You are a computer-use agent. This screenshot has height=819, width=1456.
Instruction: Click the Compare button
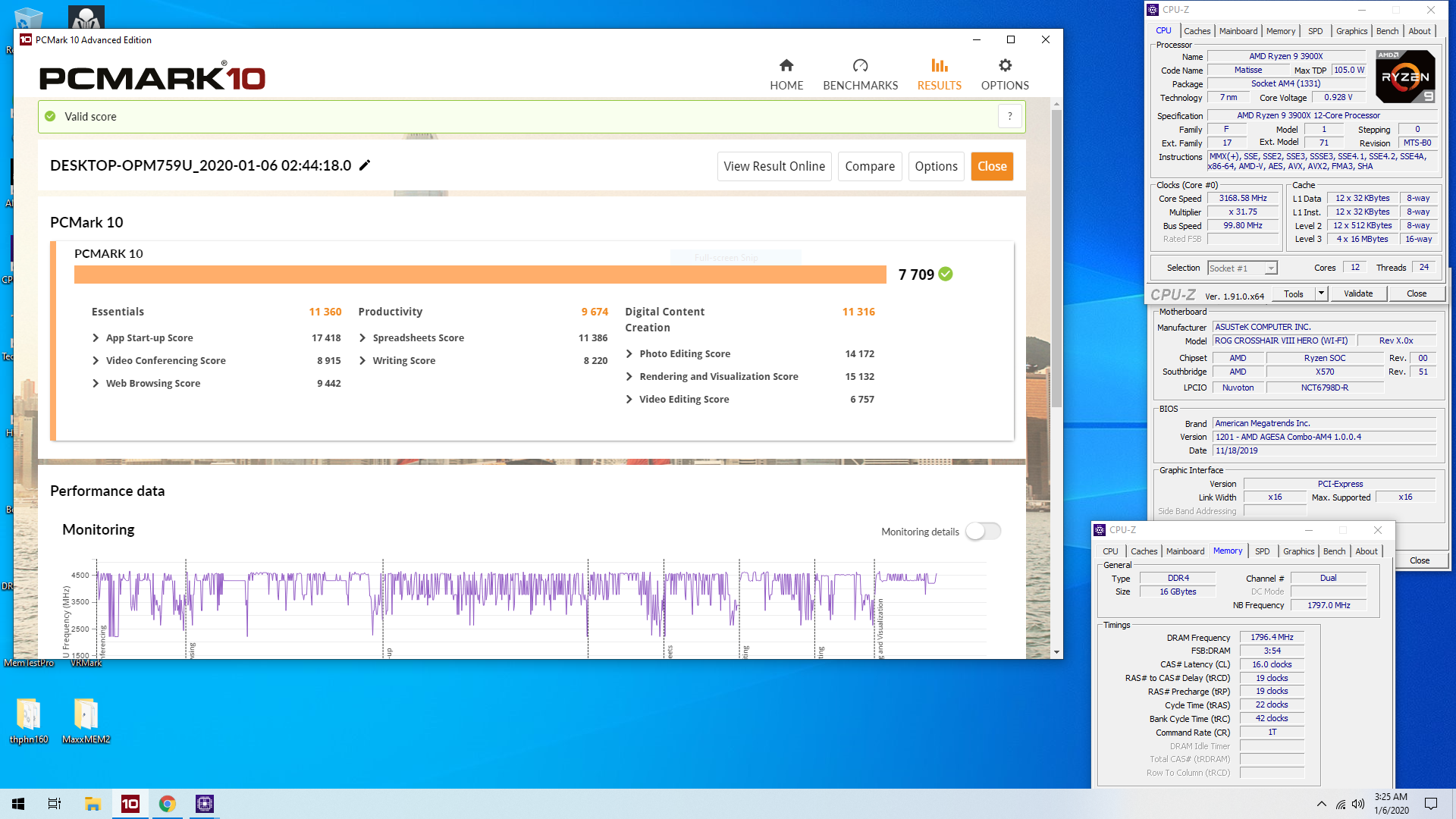coord(870,166)
